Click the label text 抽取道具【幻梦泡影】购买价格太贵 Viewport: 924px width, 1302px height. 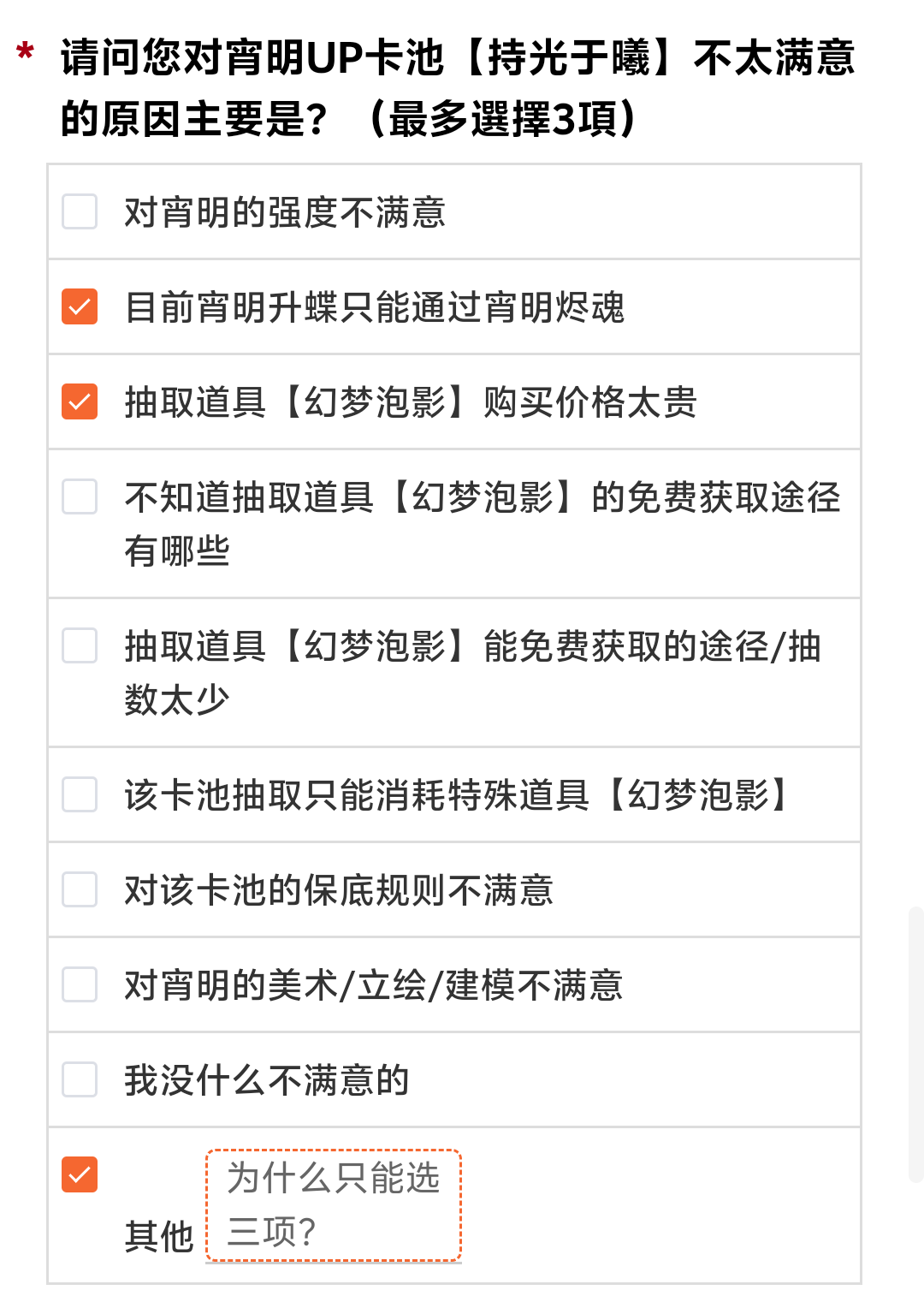click(411, 402)
